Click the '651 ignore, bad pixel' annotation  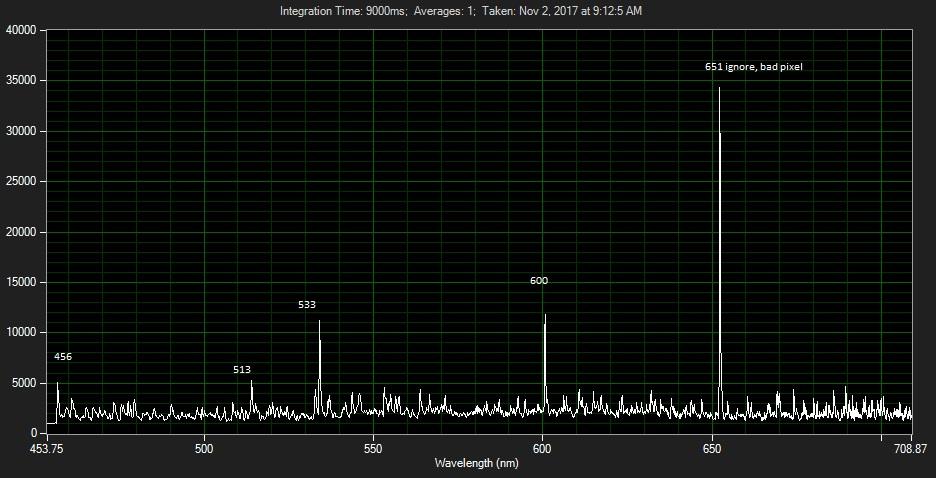click(753, 67)
